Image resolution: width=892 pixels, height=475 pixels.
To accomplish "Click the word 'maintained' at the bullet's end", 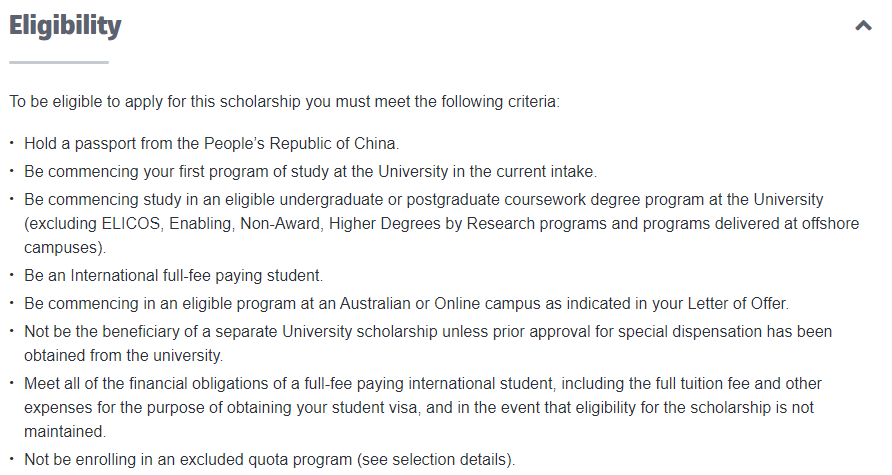I will tap(63, 432).
